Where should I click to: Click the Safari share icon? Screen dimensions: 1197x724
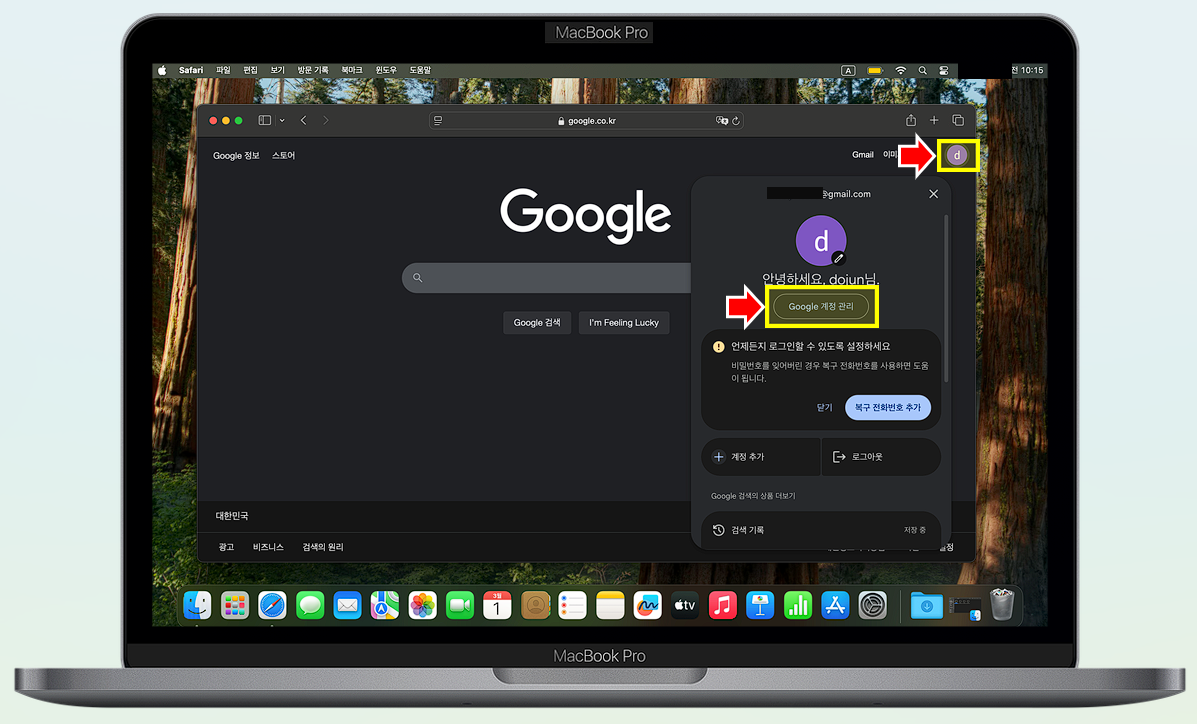point(911,120)
